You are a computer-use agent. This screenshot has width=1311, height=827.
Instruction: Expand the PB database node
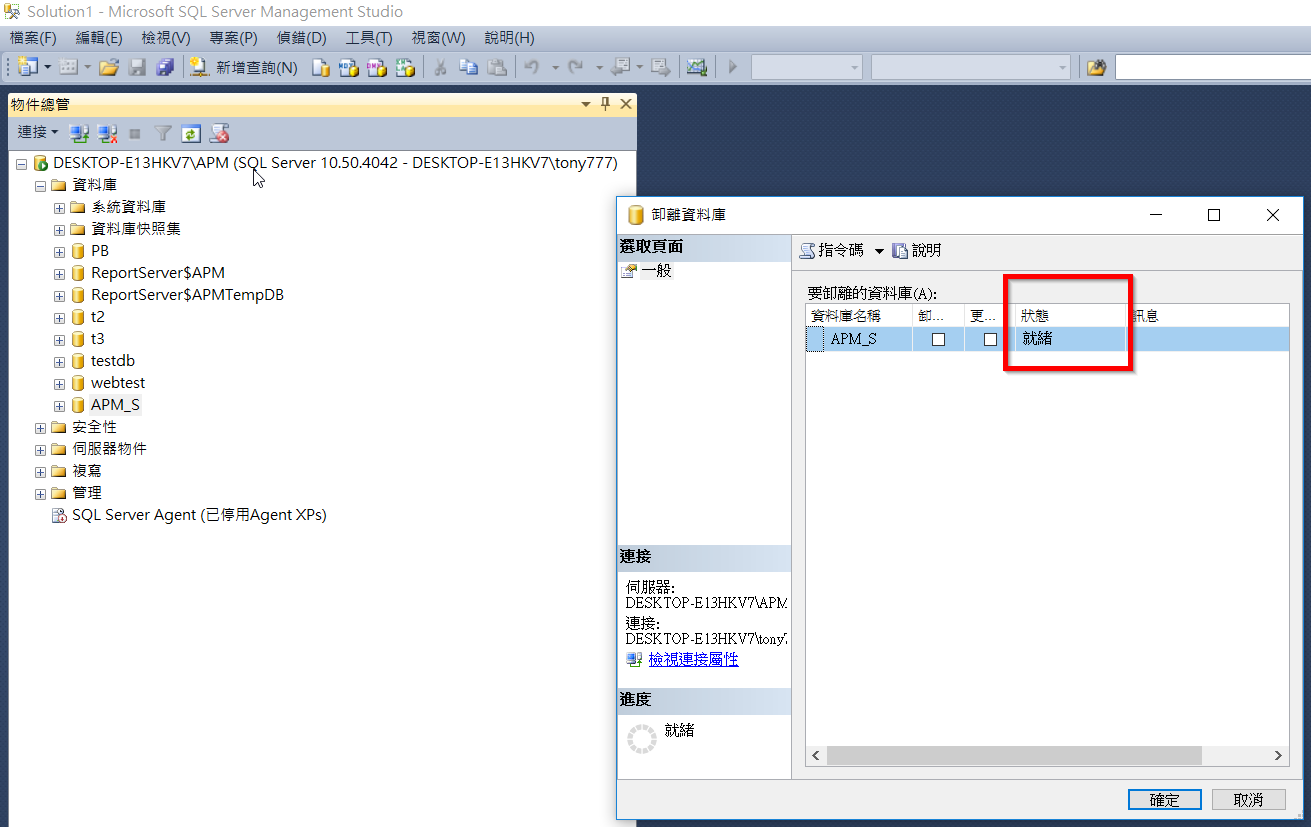pos(59,252)
